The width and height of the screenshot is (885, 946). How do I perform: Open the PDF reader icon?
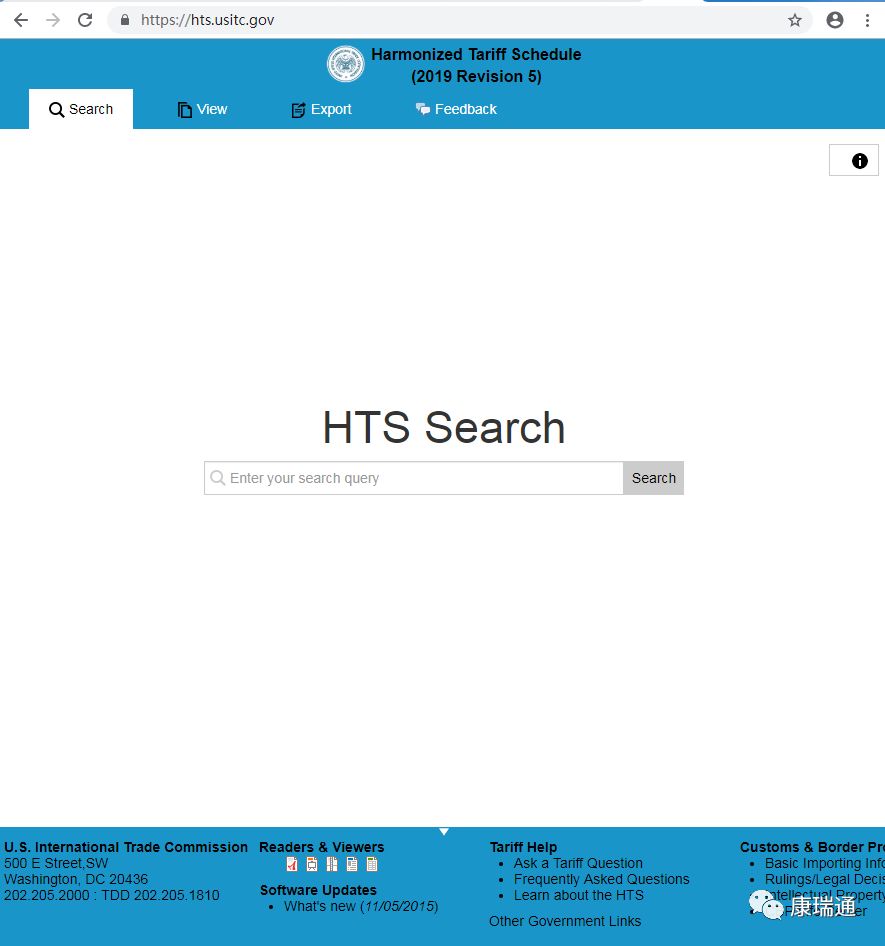click(292, 864)
